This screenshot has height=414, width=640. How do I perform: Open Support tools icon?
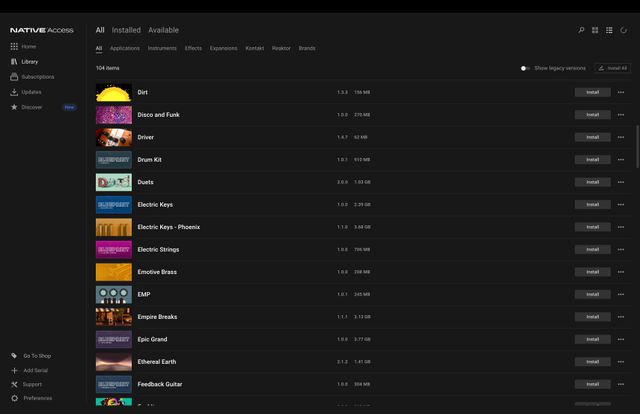tap(14, 384)
